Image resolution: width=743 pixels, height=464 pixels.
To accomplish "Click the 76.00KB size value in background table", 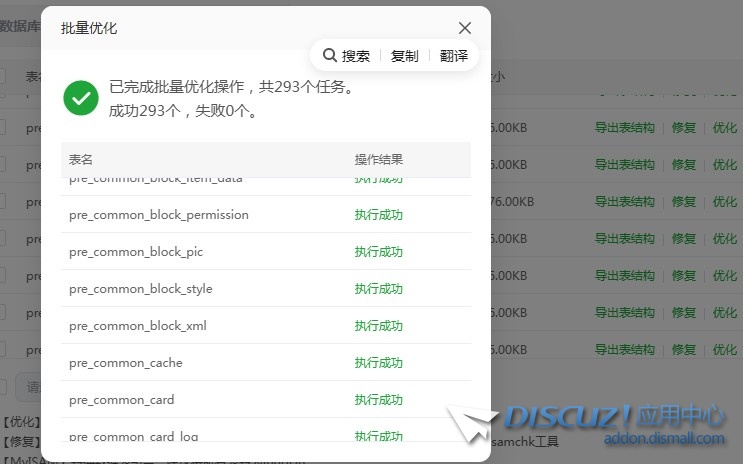I will coord(512,201).
